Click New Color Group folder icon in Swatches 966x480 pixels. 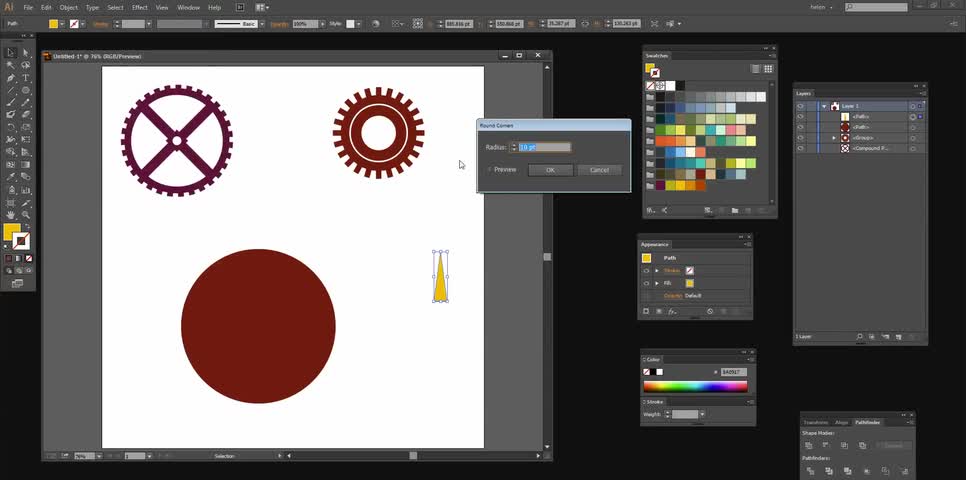[734, 211]
